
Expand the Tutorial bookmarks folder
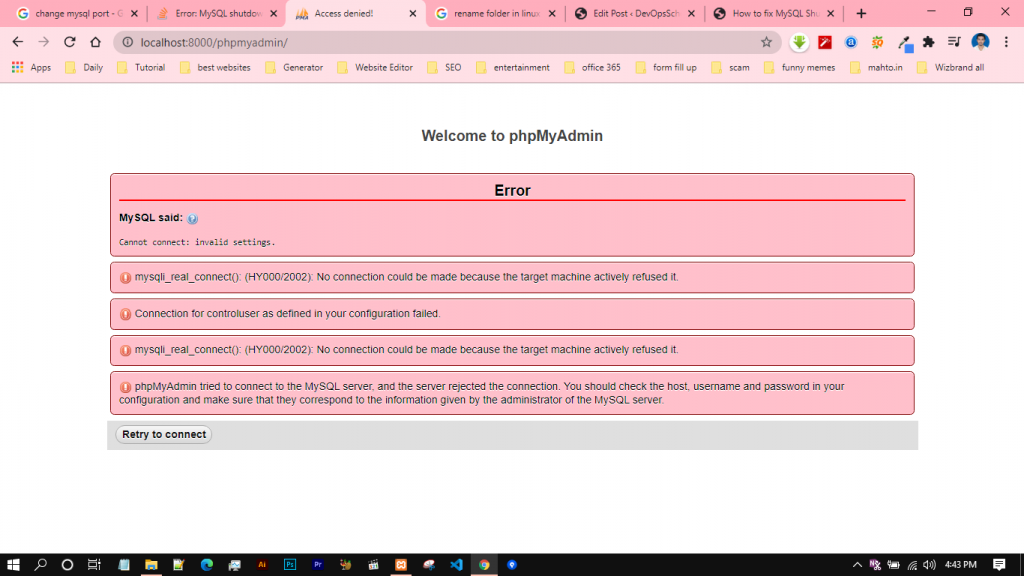tap(141, 67)
